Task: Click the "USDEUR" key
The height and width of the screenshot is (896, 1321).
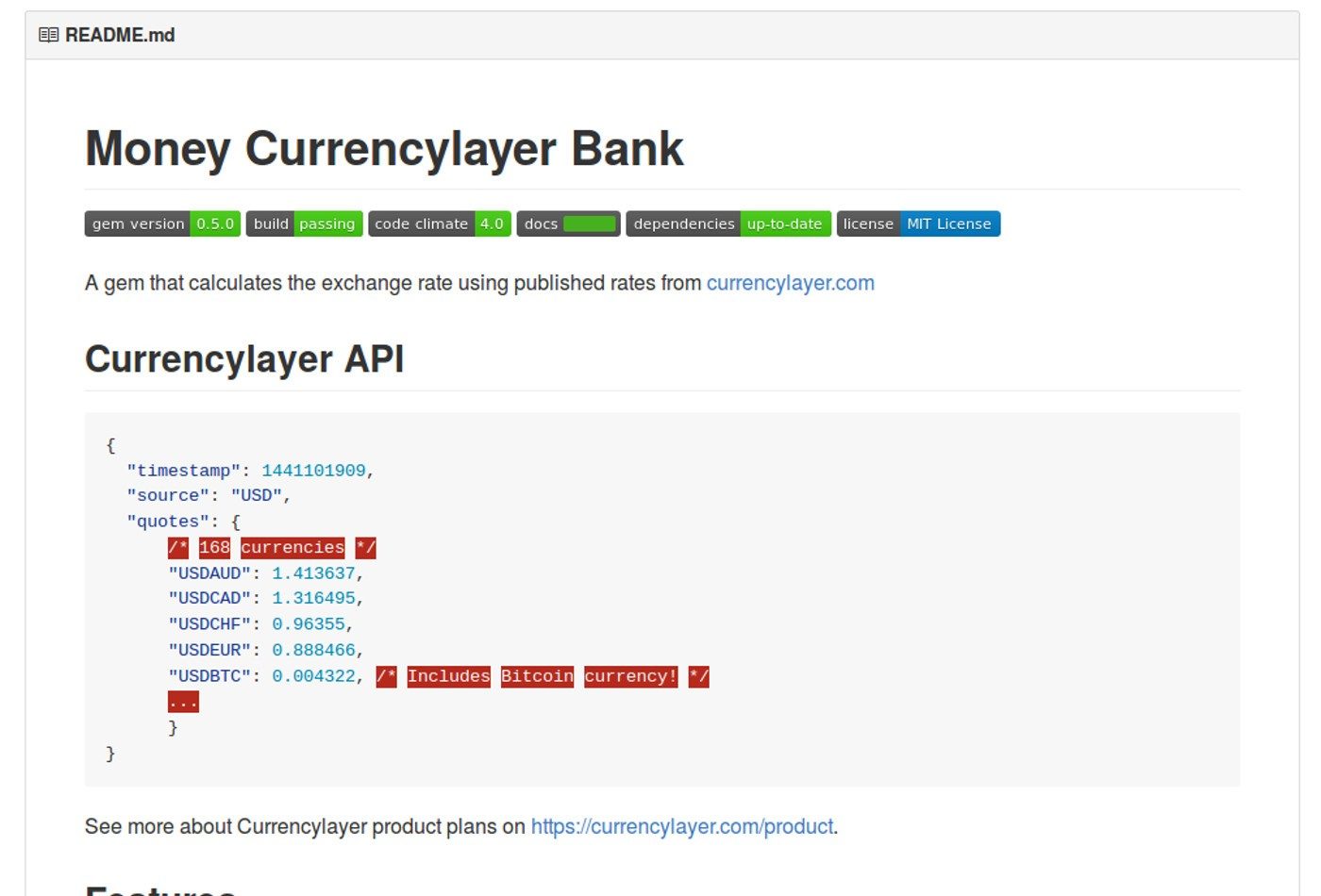Action: tap(209, 650)
